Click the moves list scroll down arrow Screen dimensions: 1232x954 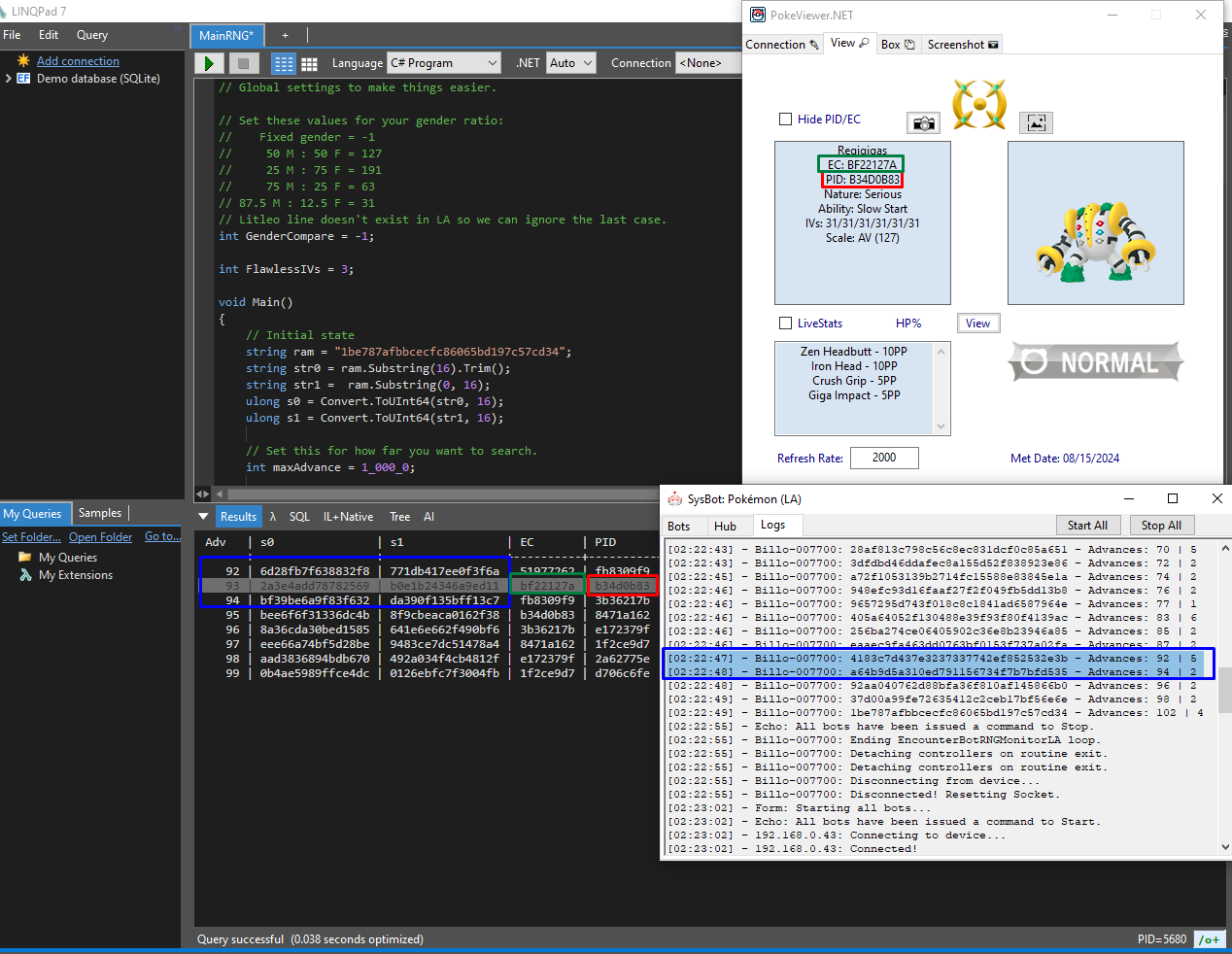point(941,426)
